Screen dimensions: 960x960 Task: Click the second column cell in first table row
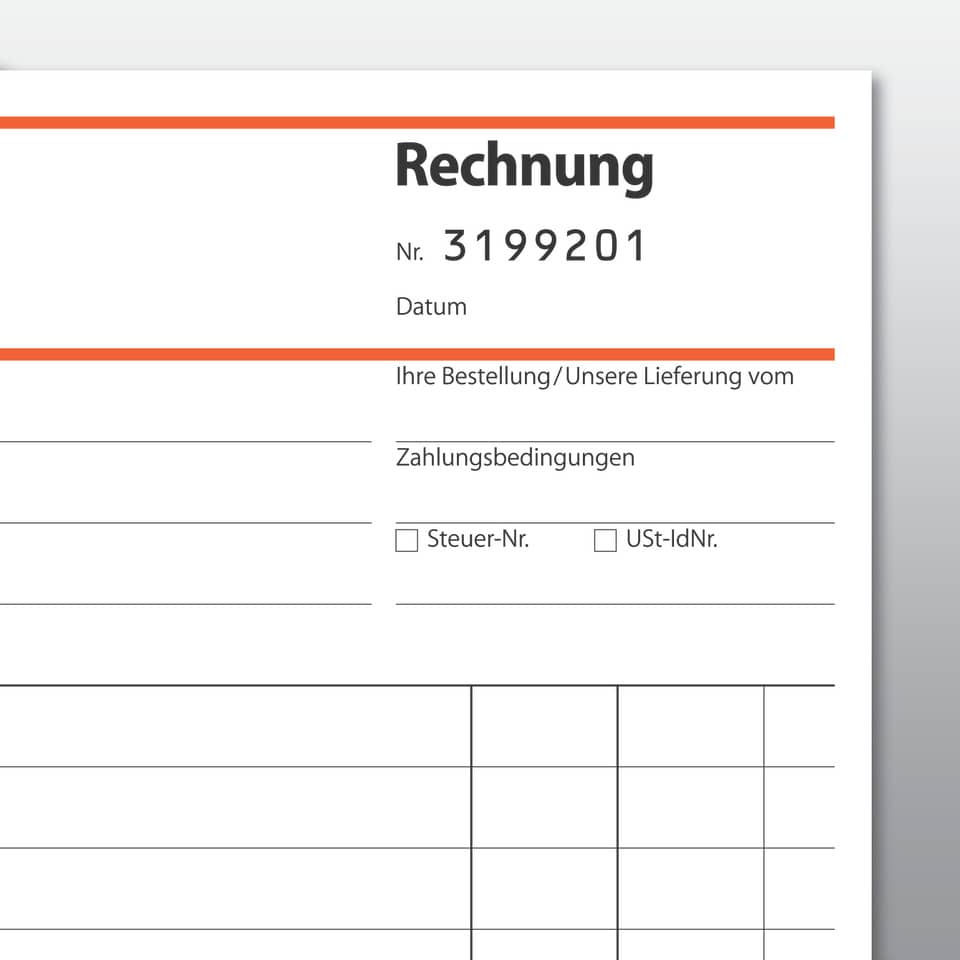[x=544, y=727]
